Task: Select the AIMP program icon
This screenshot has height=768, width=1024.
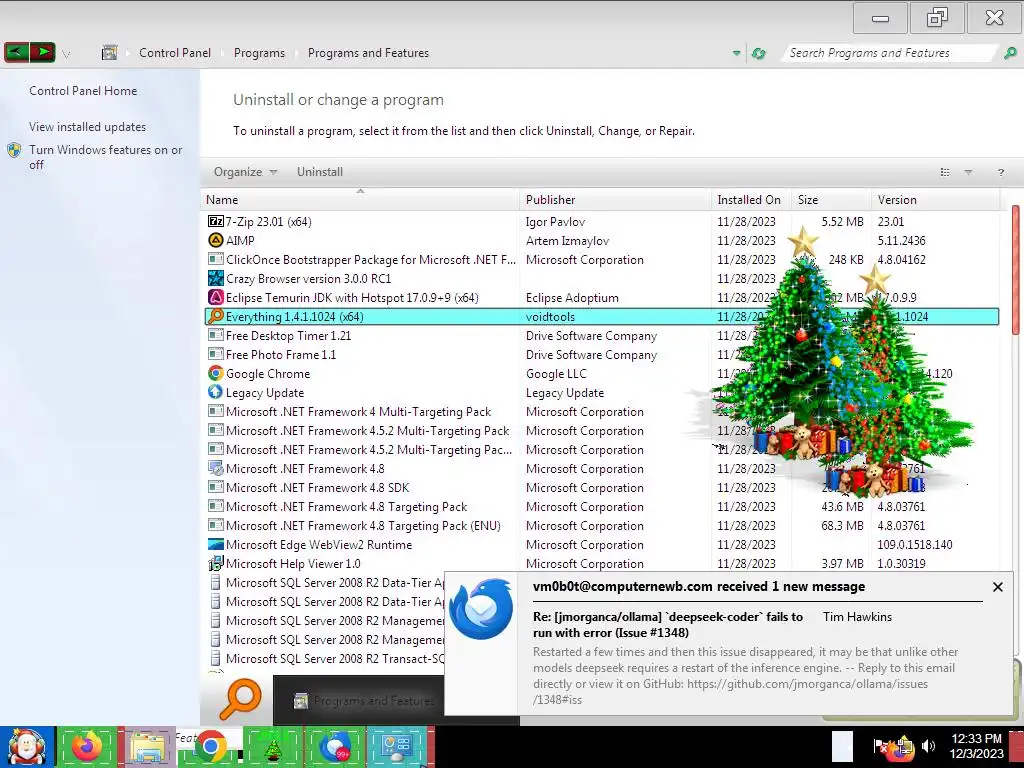Action: click(216, 240)
